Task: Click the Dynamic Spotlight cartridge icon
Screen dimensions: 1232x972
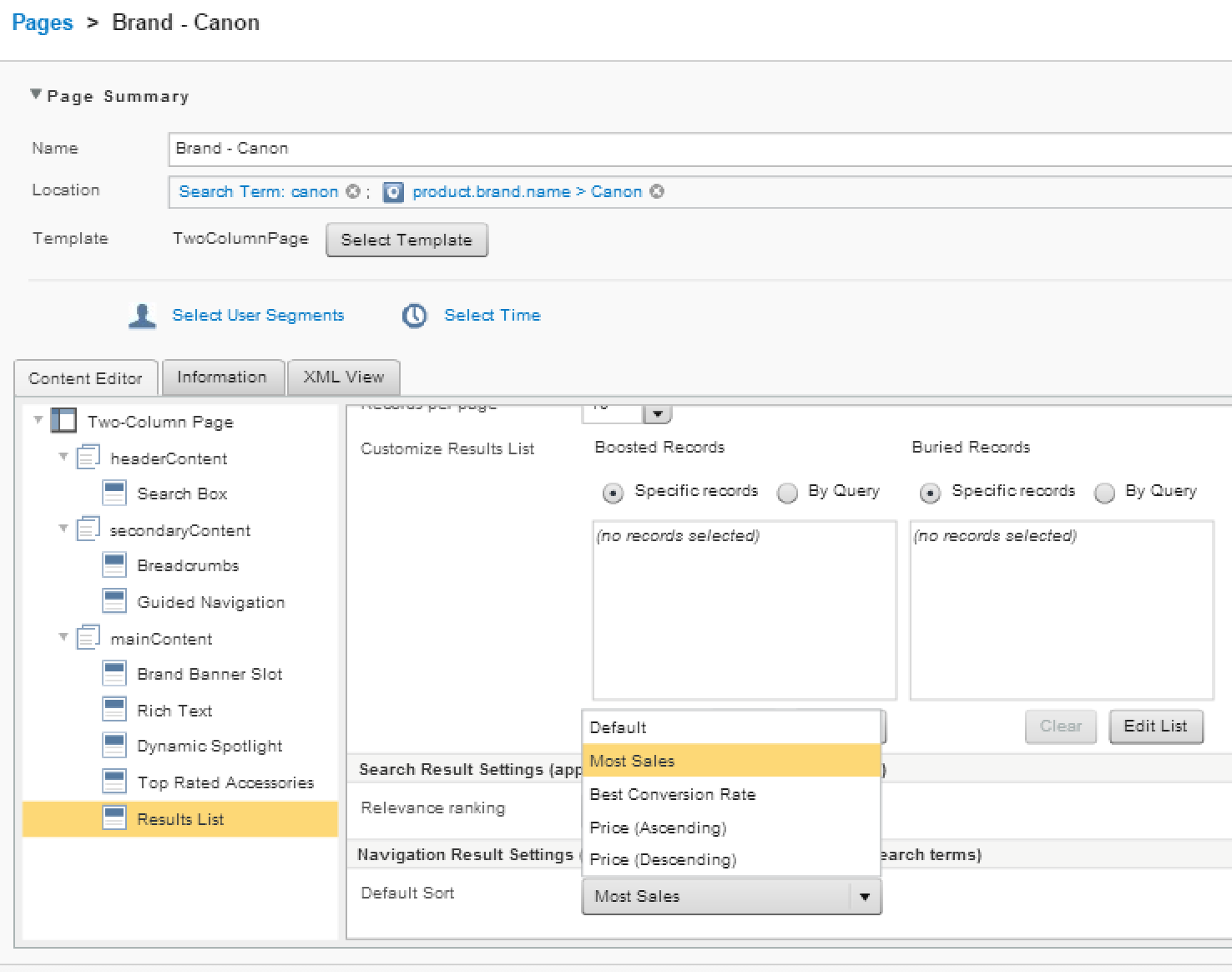Action: 114,745
